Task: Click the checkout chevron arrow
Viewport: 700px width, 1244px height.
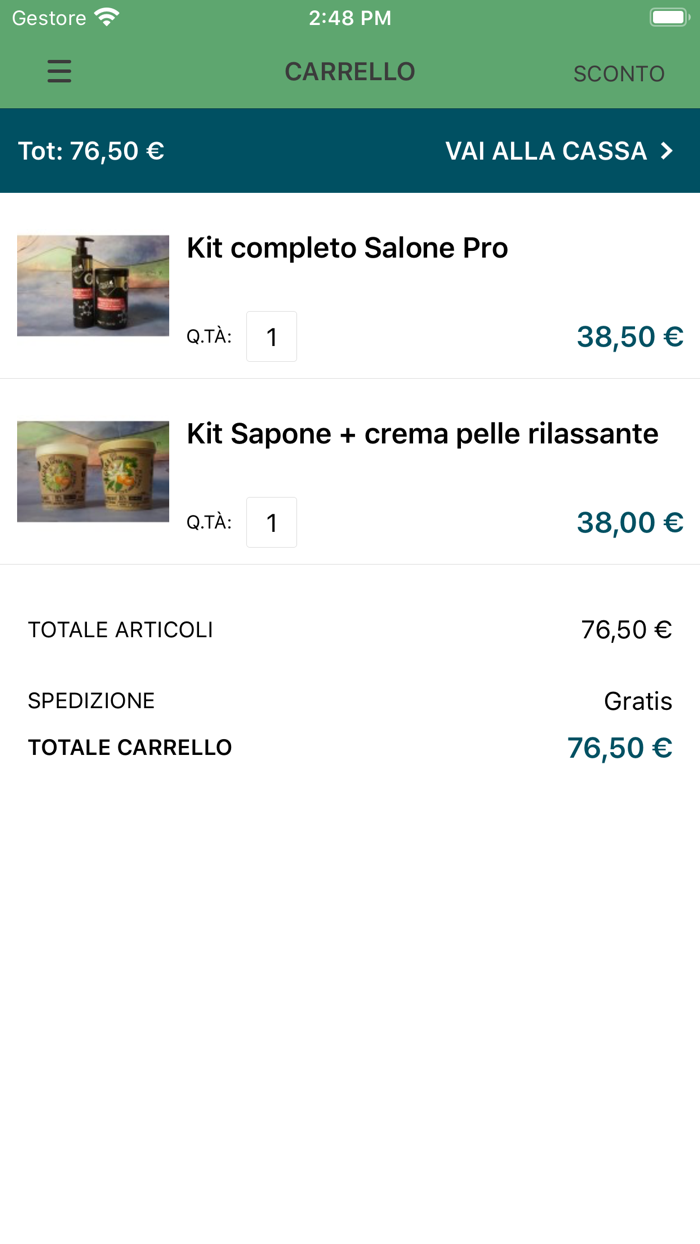Action: tap(667, 151)
